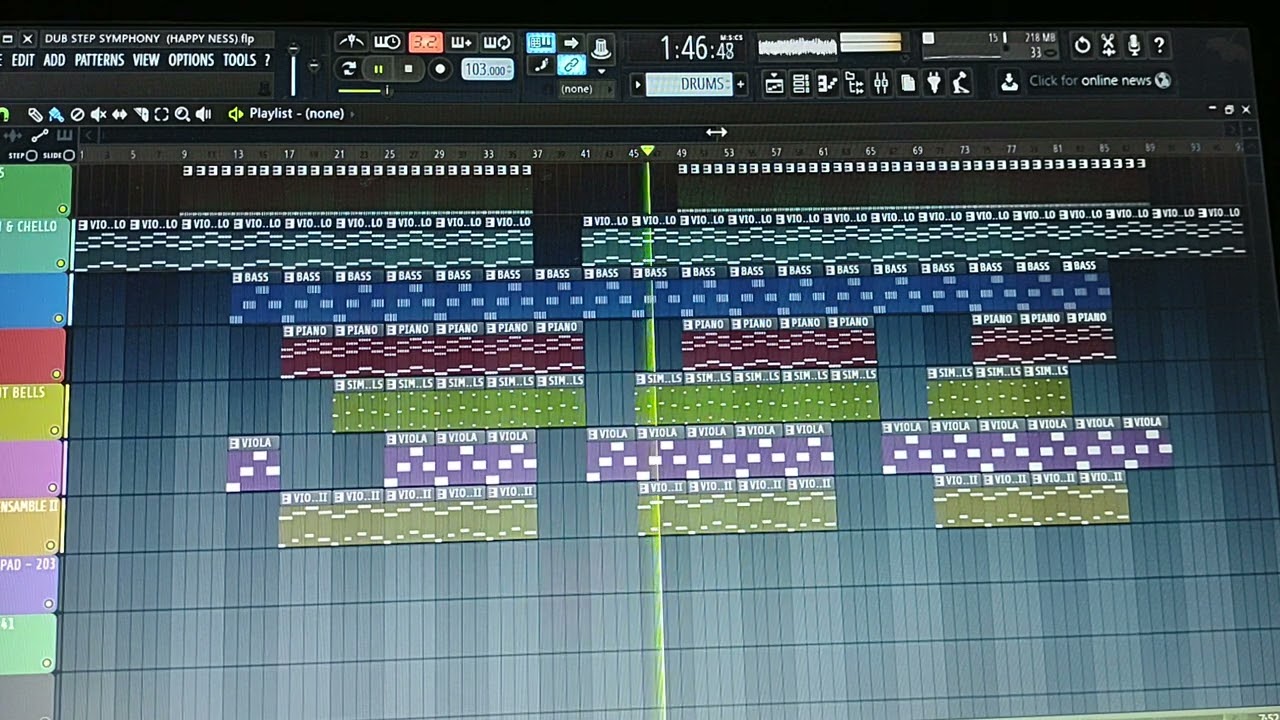Open the TOOLS menu
Viewport: 1280px width, 720px height.
(239, 60)
